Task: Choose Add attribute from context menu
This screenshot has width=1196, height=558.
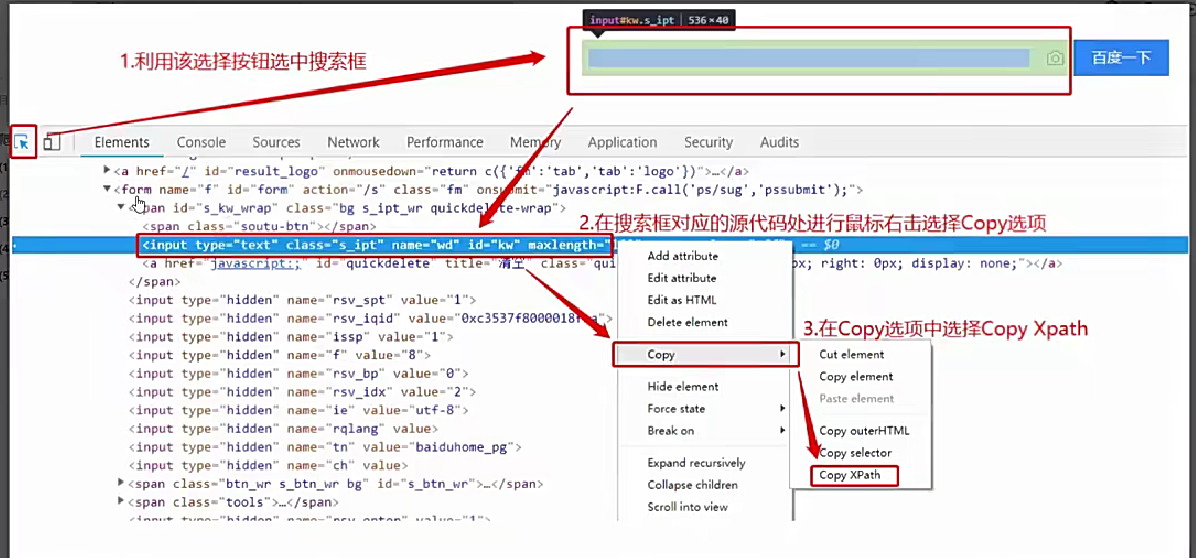Action: click(x=682, y=255)
